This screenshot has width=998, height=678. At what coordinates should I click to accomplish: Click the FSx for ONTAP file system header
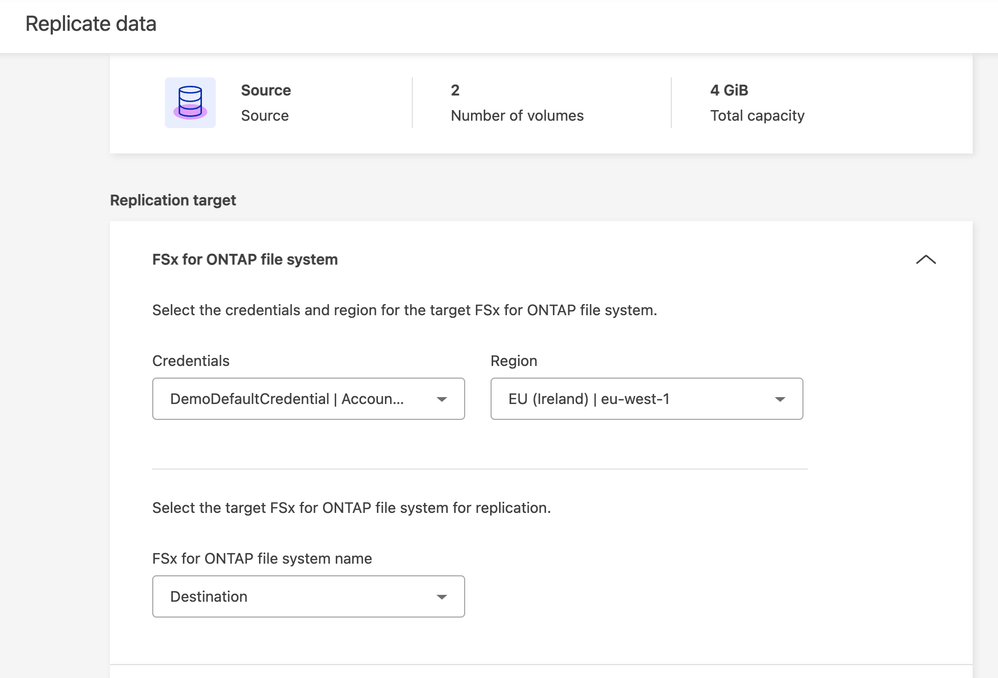(x=245, y=259)
